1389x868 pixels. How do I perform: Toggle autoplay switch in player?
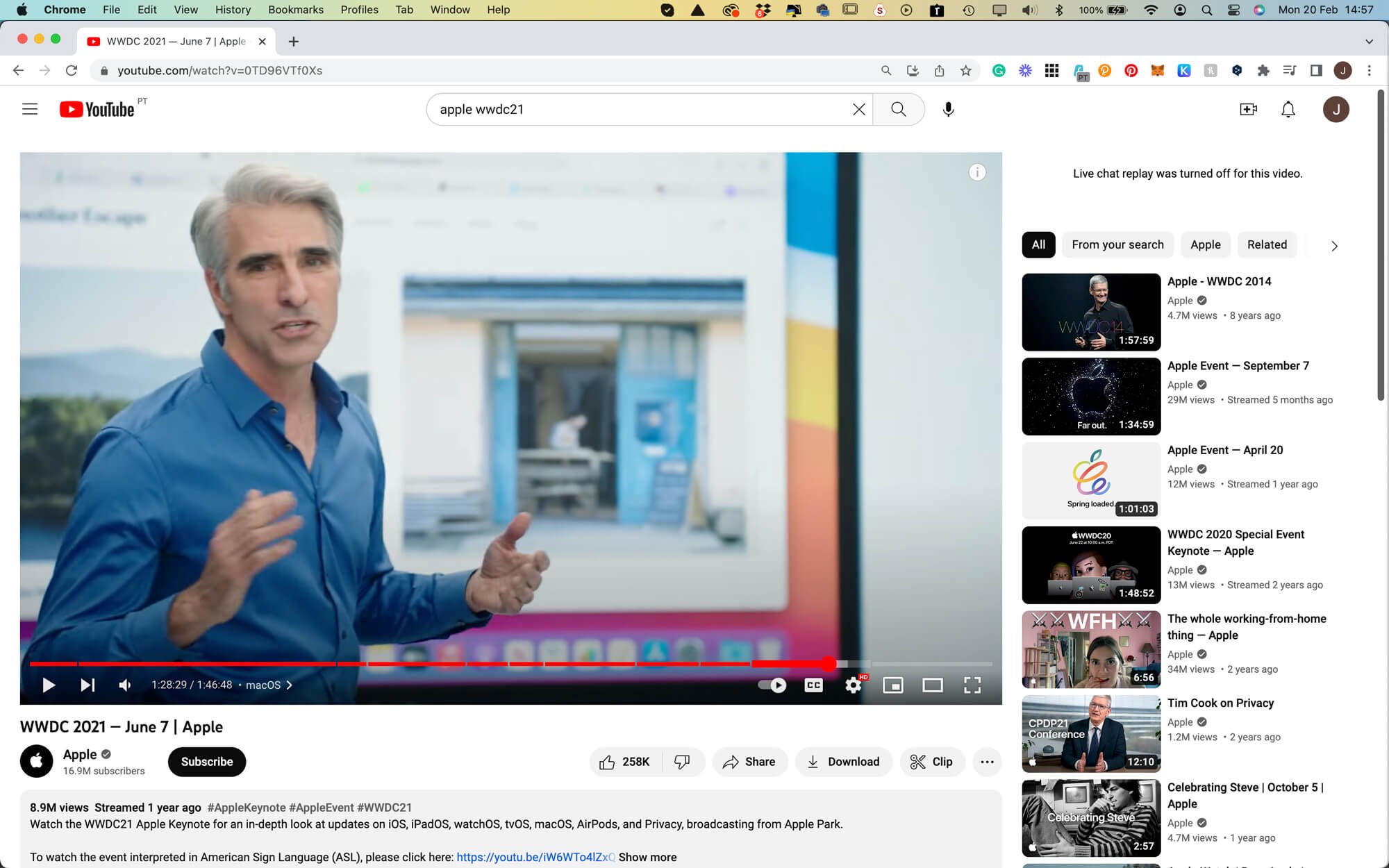coord(772,685)
